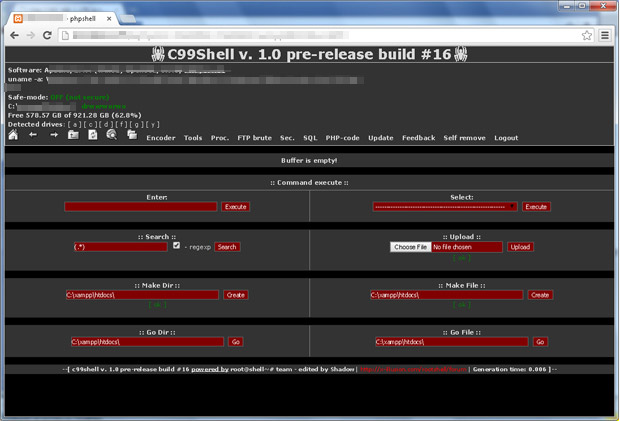Click the Forward arrow in shell toolbar
620x421 pixels.
(54, 135)
